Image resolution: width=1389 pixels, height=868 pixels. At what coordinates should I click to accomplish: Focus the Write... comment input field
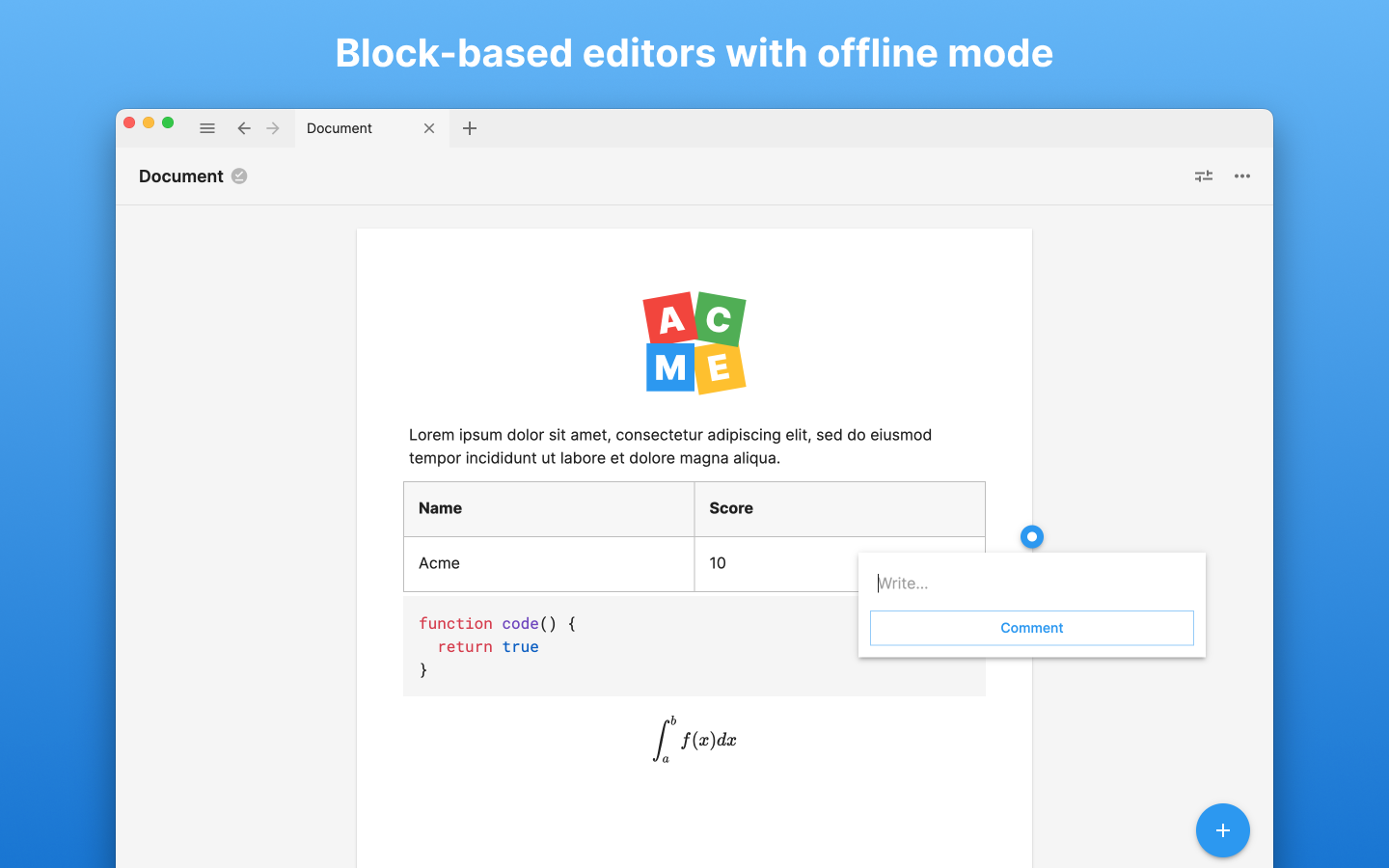[1032, 583]
